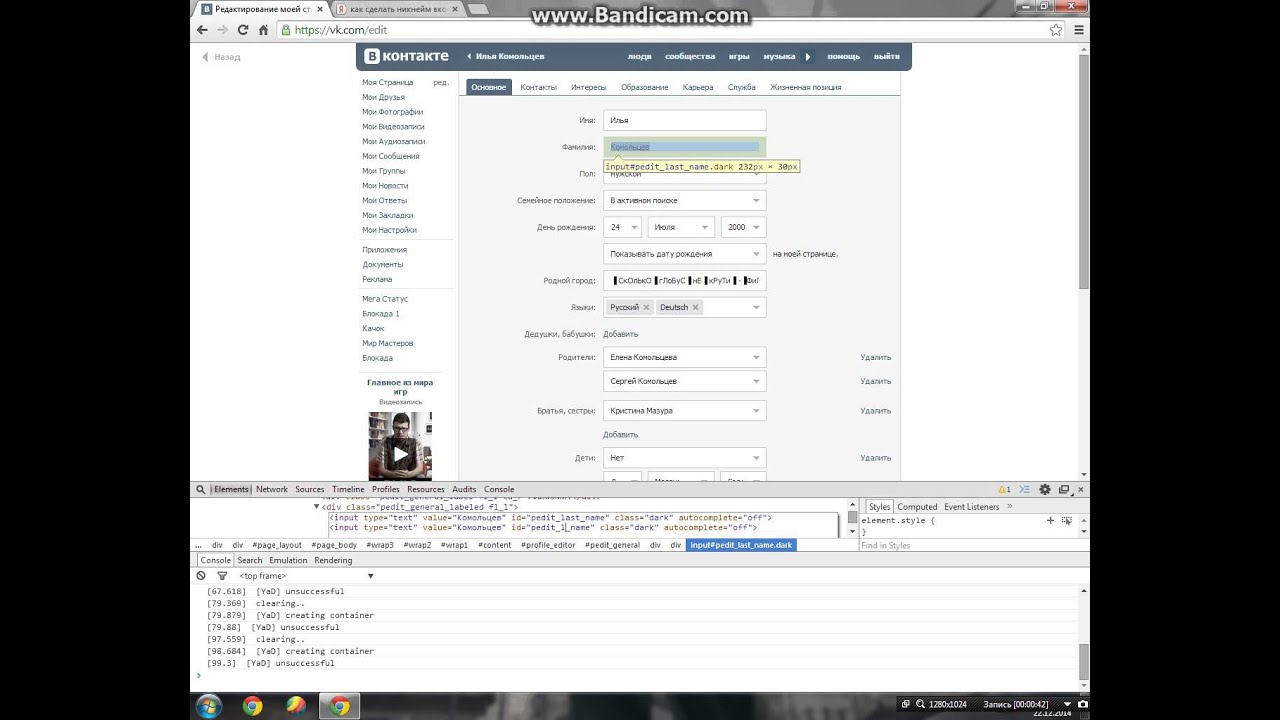Image resolution: width=1280 pixels, height=720 pixels.
Task: Open Мои Сообщения in sidebar
Action: pyautogui.click(x=391, y=156)
